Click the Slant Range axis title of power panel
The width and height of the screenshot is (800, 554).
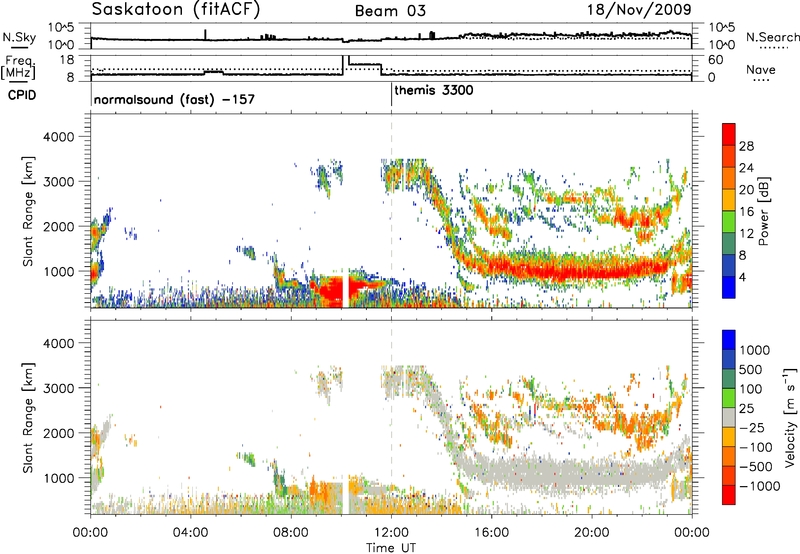point(28,211)
